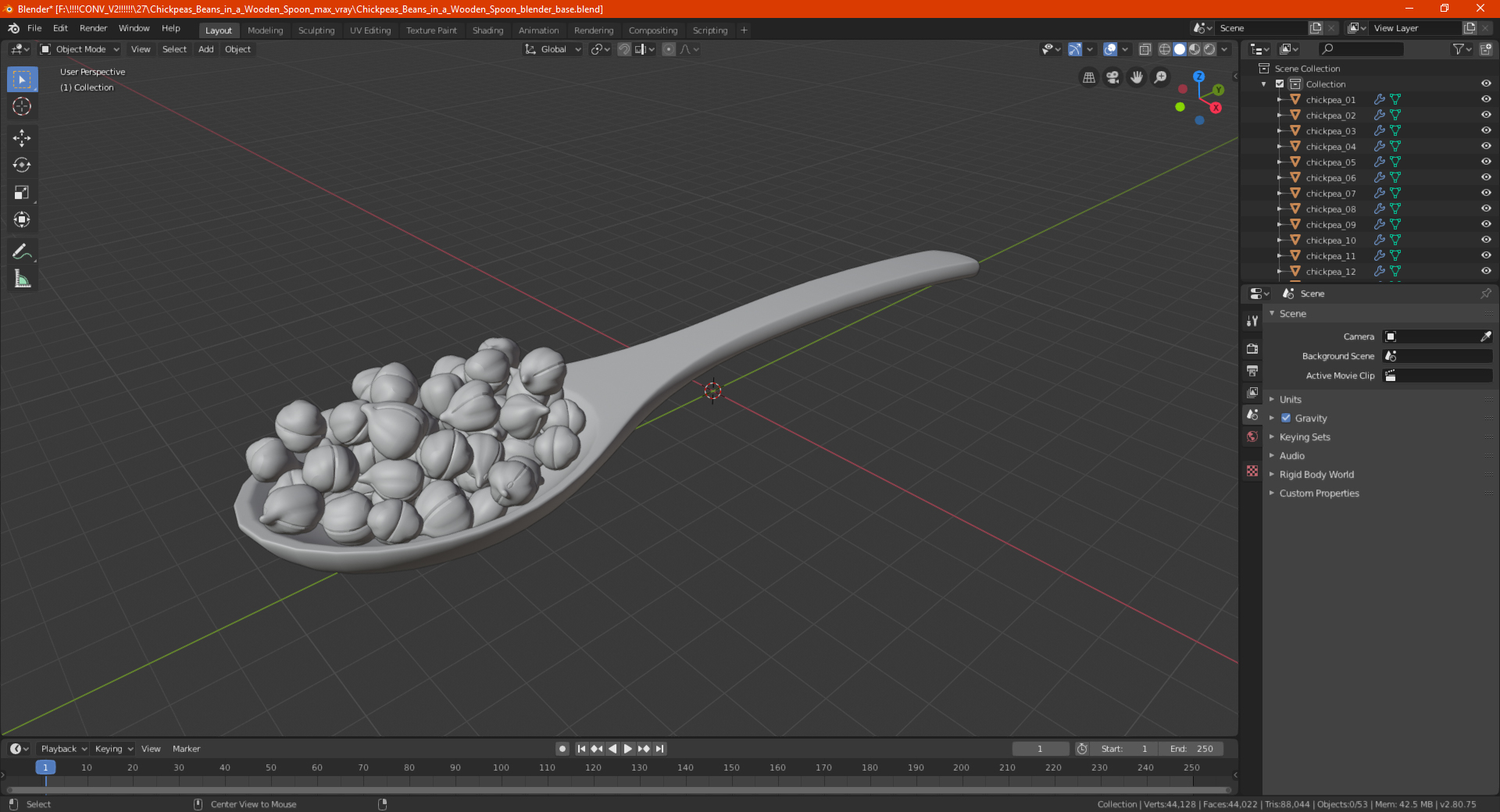1500x812 pixels.
Task: Expand the Rigid Body World panel
Action: click(x=1316, y=474)
